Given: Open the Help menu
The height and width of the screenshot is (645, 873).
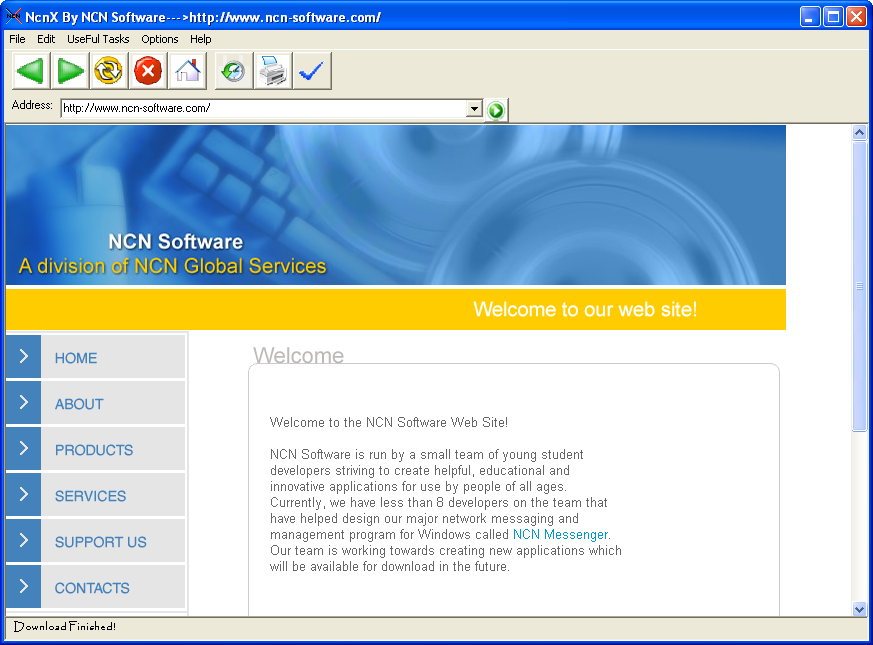Looking at the screenshot, I should tap(200, 39).
